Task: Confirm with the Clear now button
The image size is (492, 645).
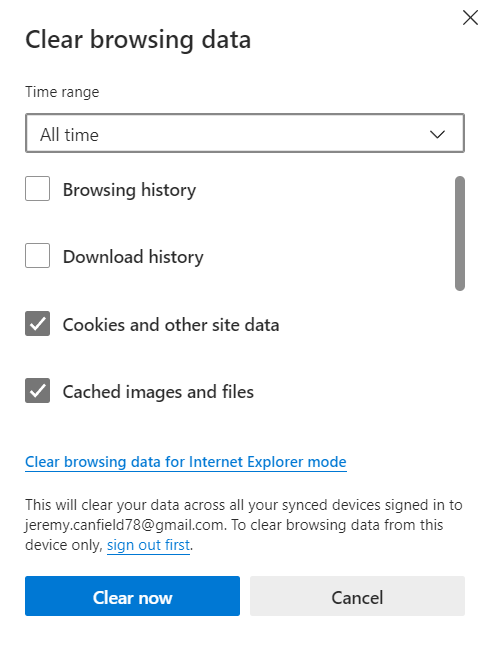Action: 132,596
